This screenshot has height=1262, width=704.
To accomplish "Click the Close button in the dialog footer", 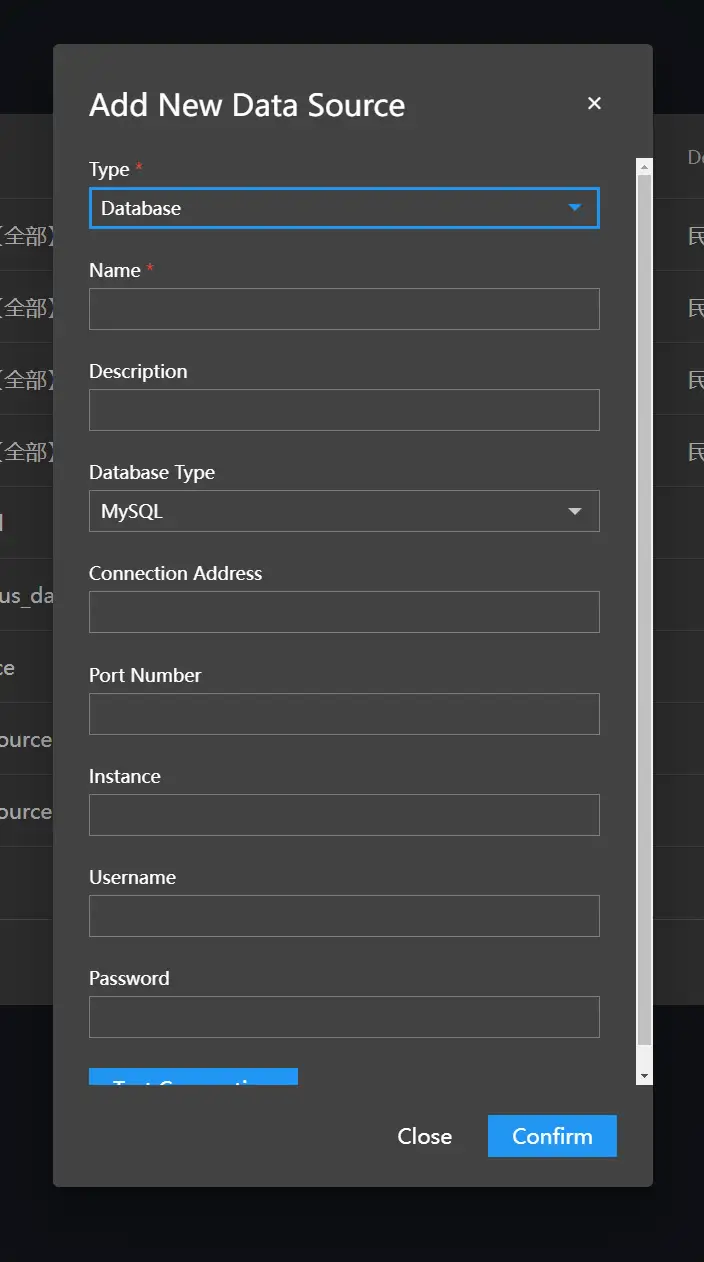I will tap(424, 1136).
